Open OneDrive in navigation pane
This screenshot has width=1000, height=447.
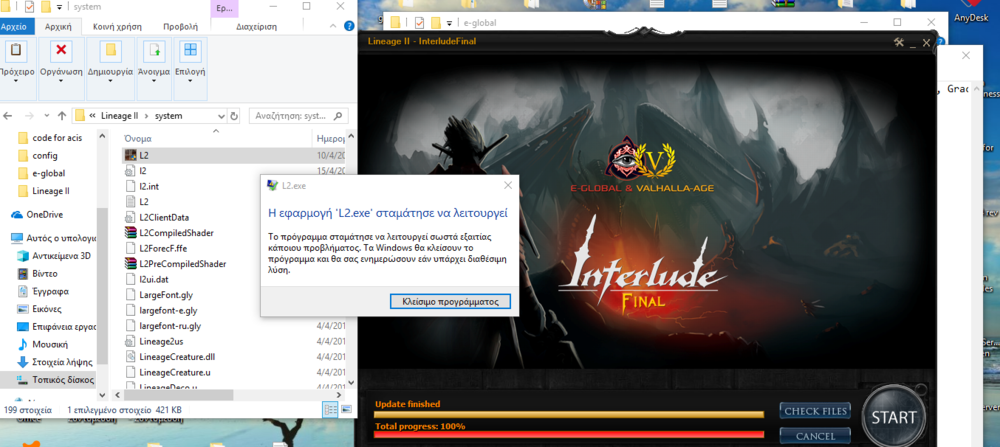tap(45, 215)
